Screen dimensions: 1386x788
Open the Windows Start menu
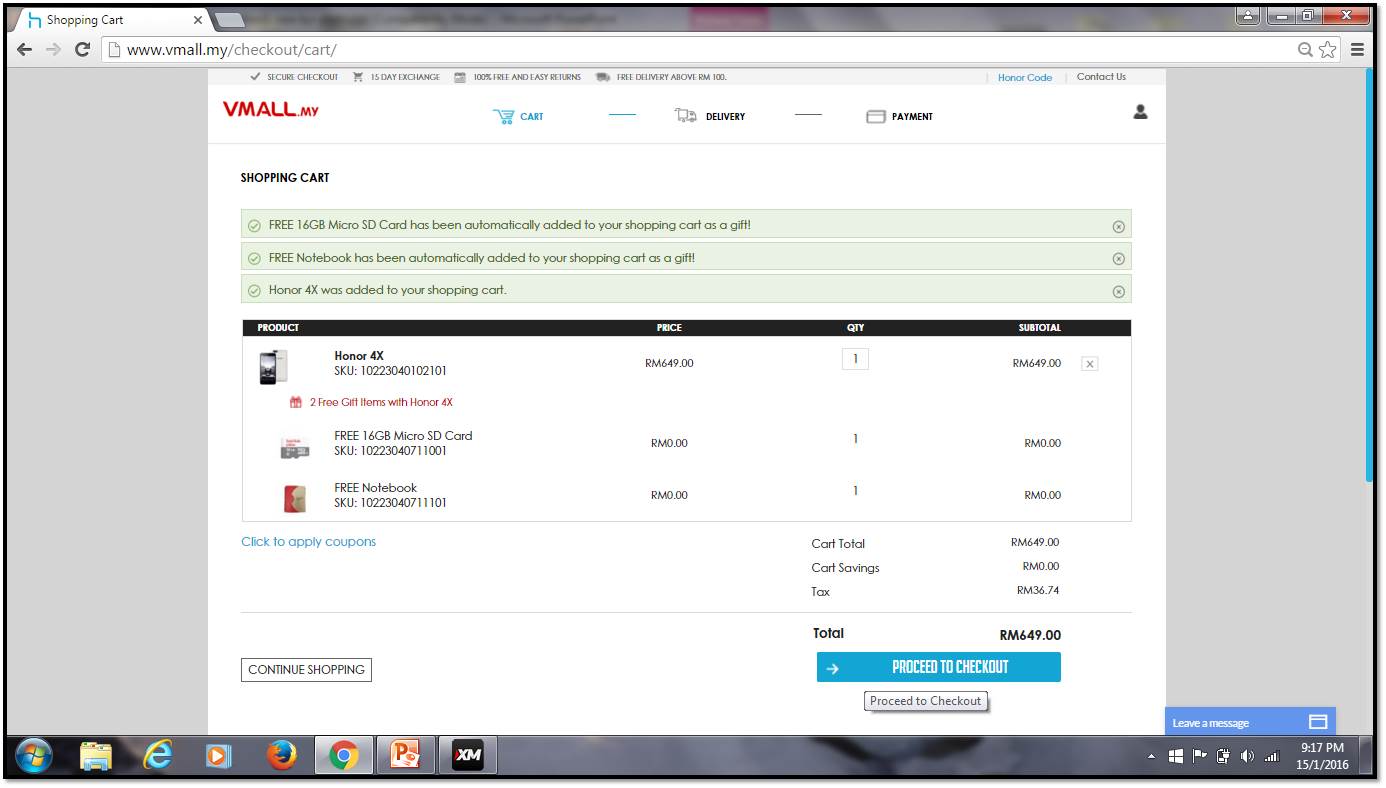click(35, 757)
